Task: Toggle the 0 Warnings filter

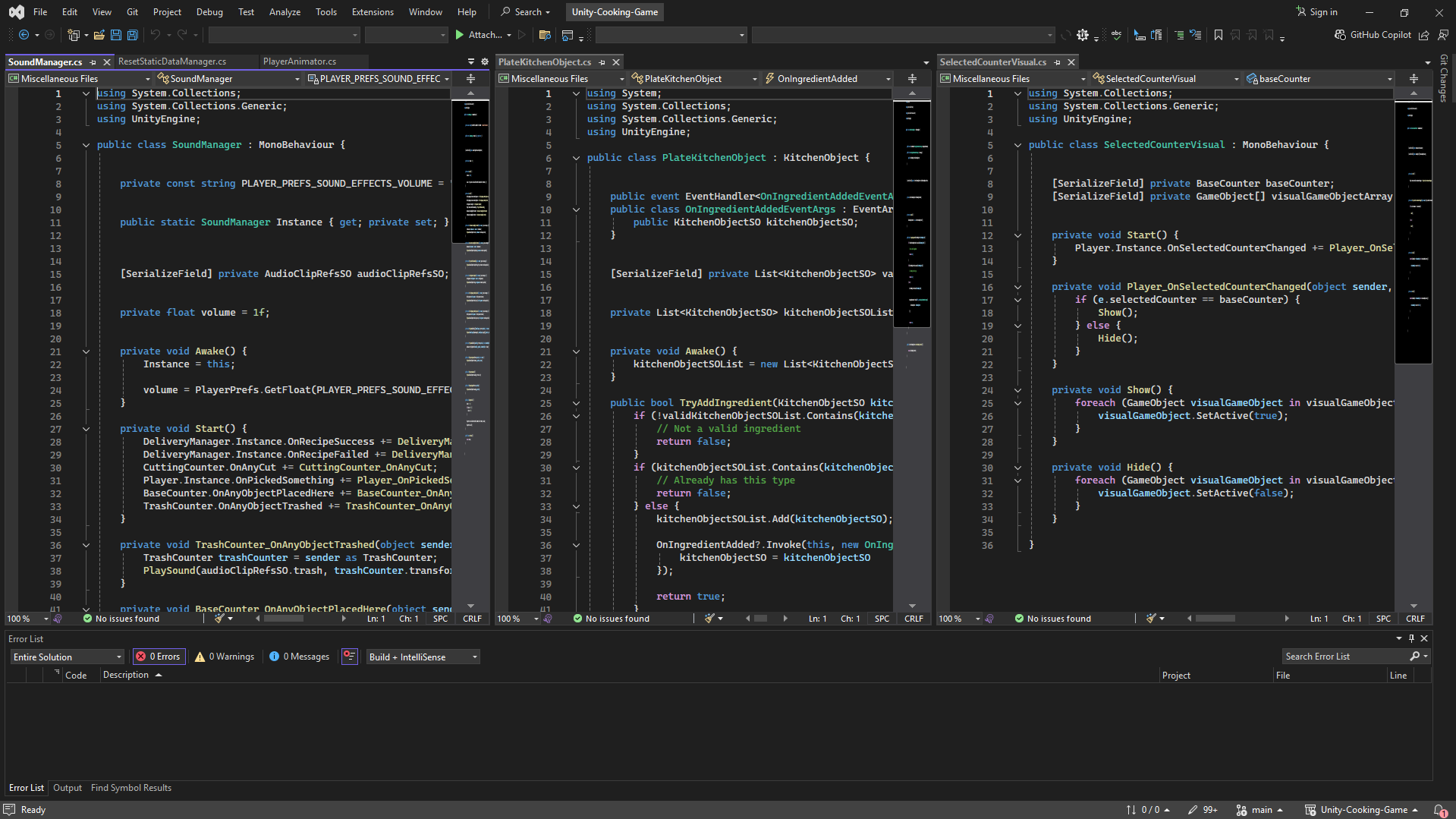Action: (225, 657)
